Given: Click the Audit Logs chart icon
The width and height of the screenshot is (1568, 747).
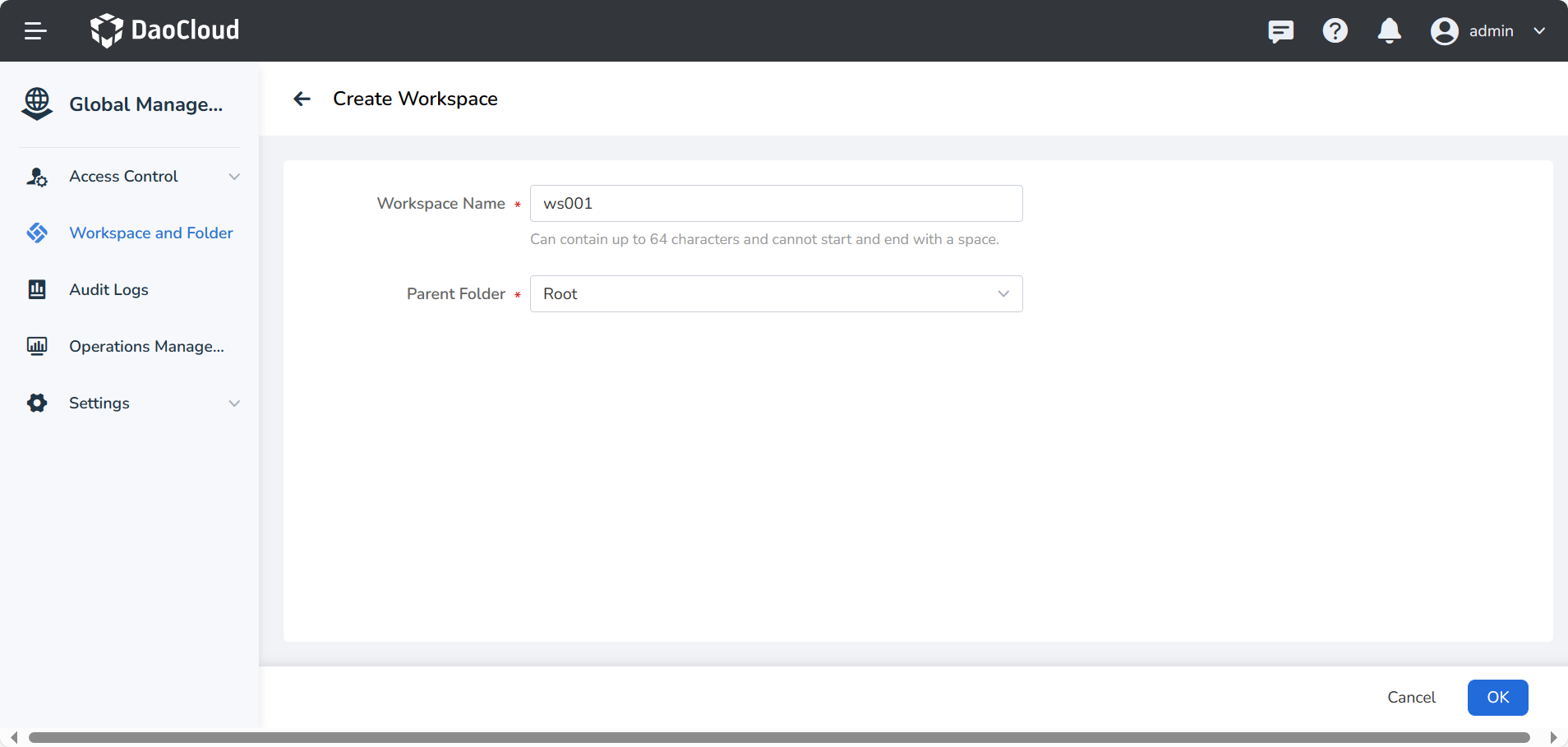Looking at the screenshot, I should point(37,289).
